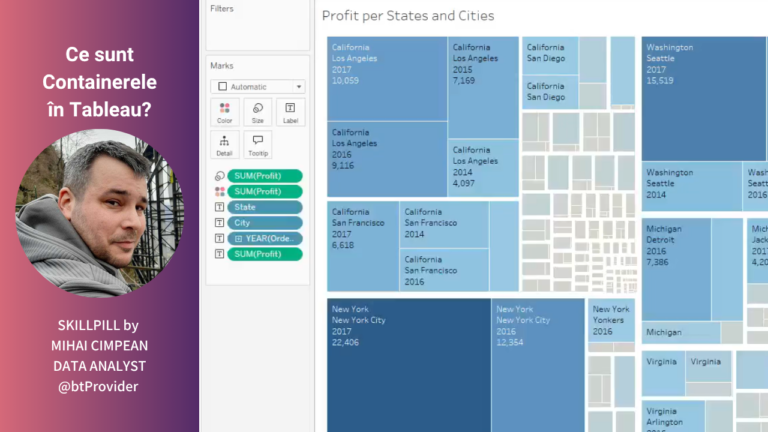The width and height of the screenshot is (768, 432).
Task: Open the Color marks card button
Action: pos(224,112)
